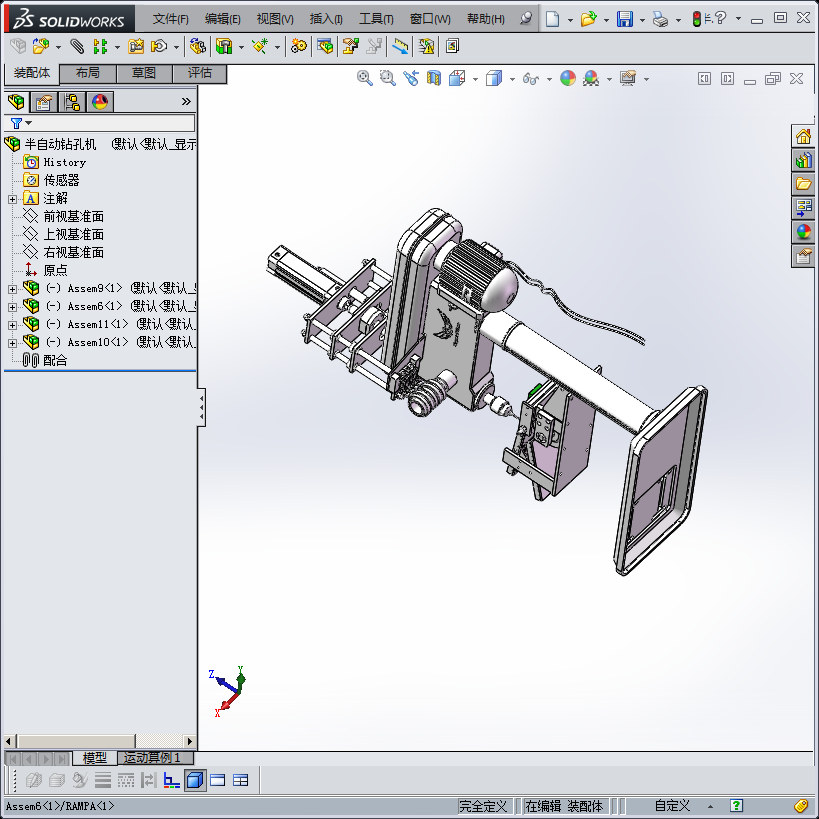The height and width of the screenshot is (819, 819).
Task: Open the 工具(T) menu
Action: click(x=376, y=19)
